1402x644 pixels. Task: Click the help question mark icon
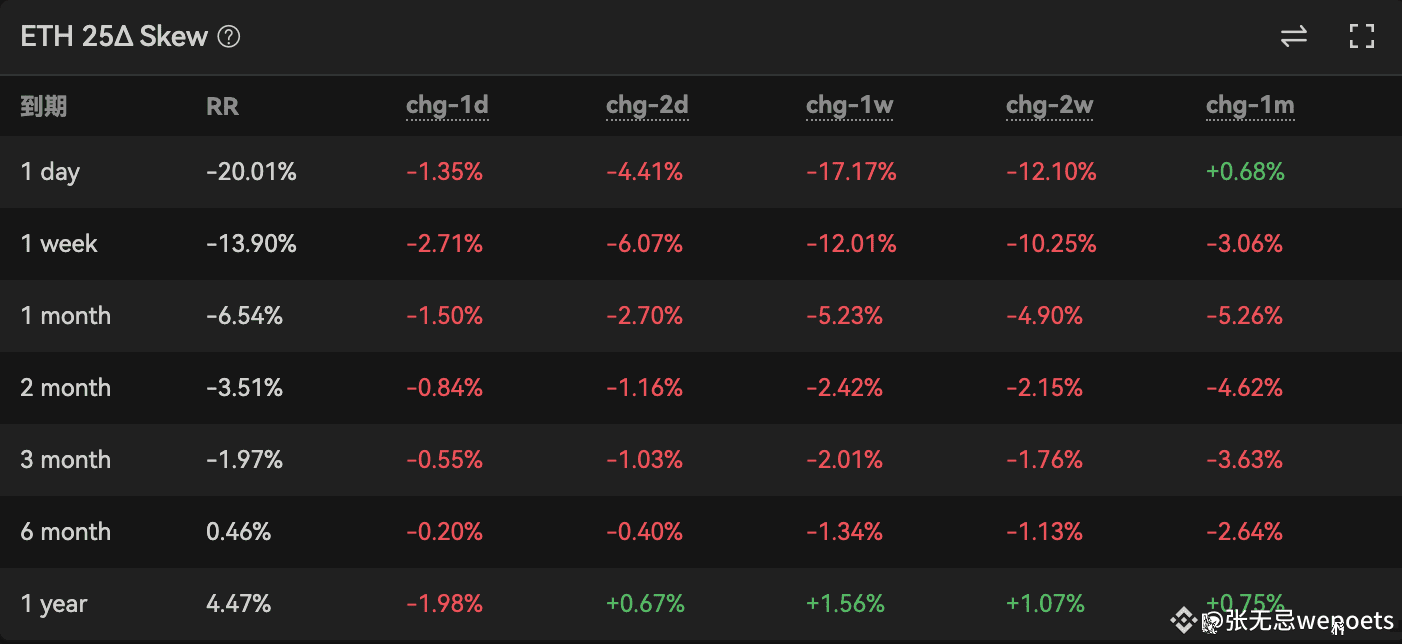[229, 38]
